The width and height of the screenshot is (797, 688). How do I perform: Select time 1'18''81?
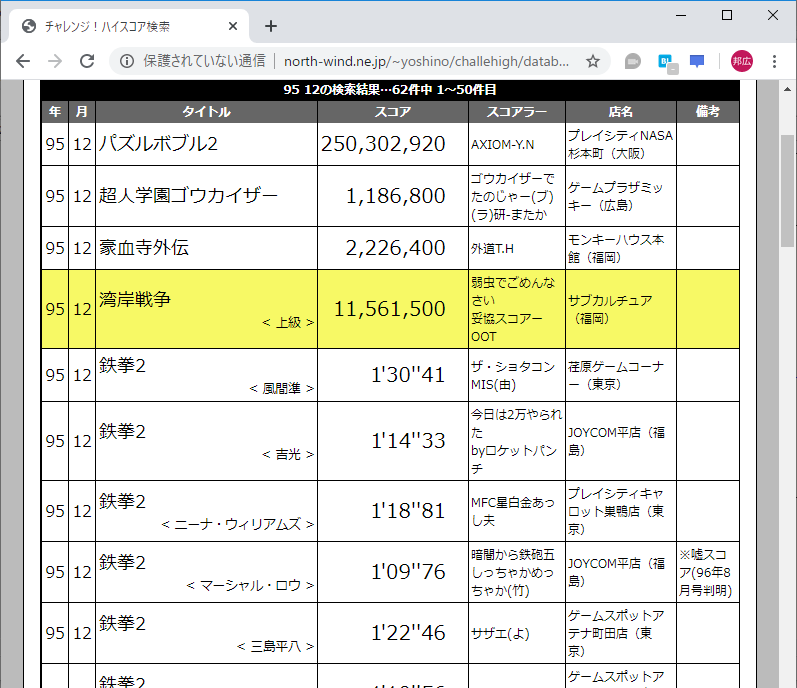click(408, 511)
